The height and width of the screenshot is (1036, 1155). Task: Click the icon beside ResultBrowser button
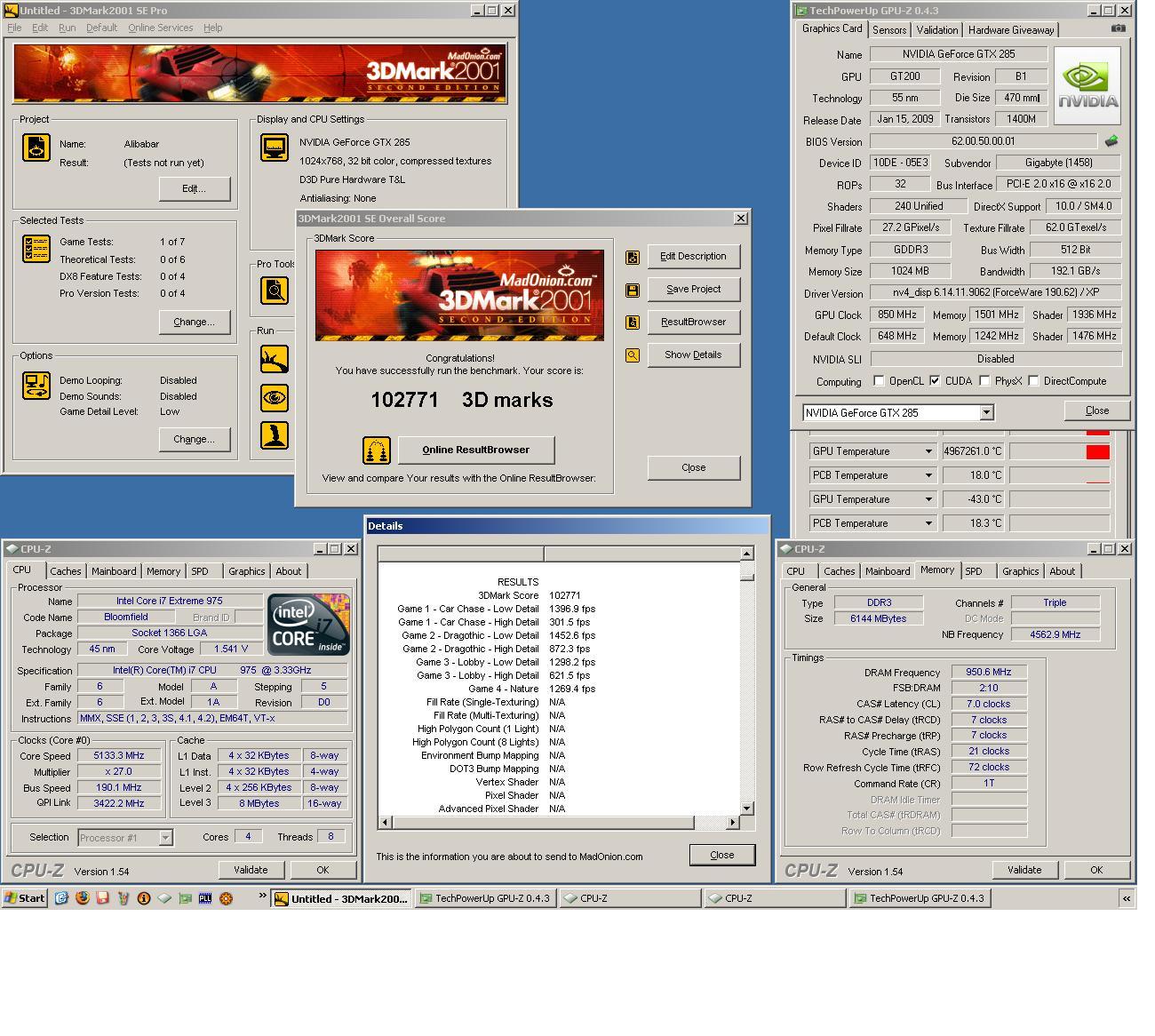point(632,323)
